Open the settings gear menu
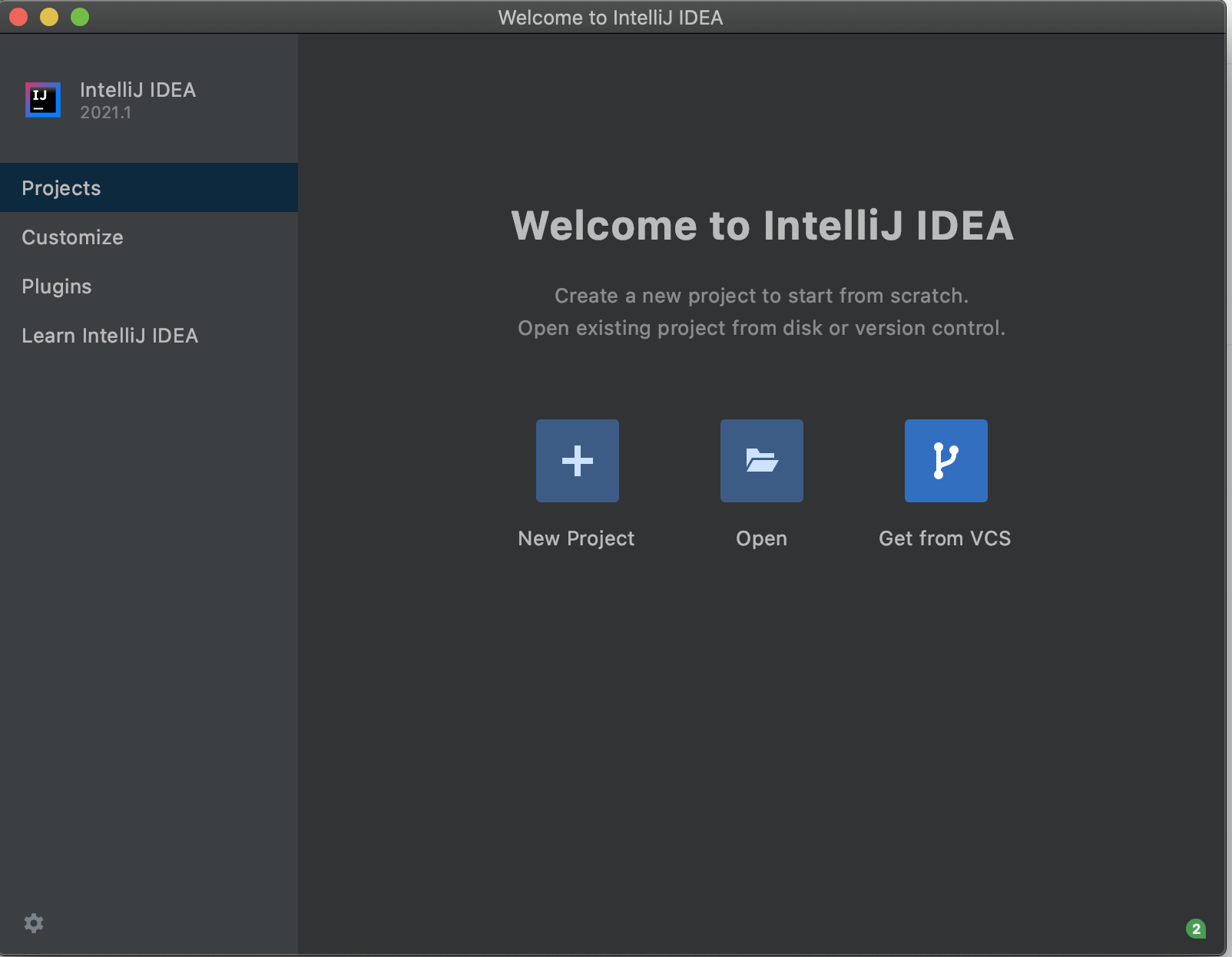Screen dimensions: 1232x957 click(x=34, y=923)
